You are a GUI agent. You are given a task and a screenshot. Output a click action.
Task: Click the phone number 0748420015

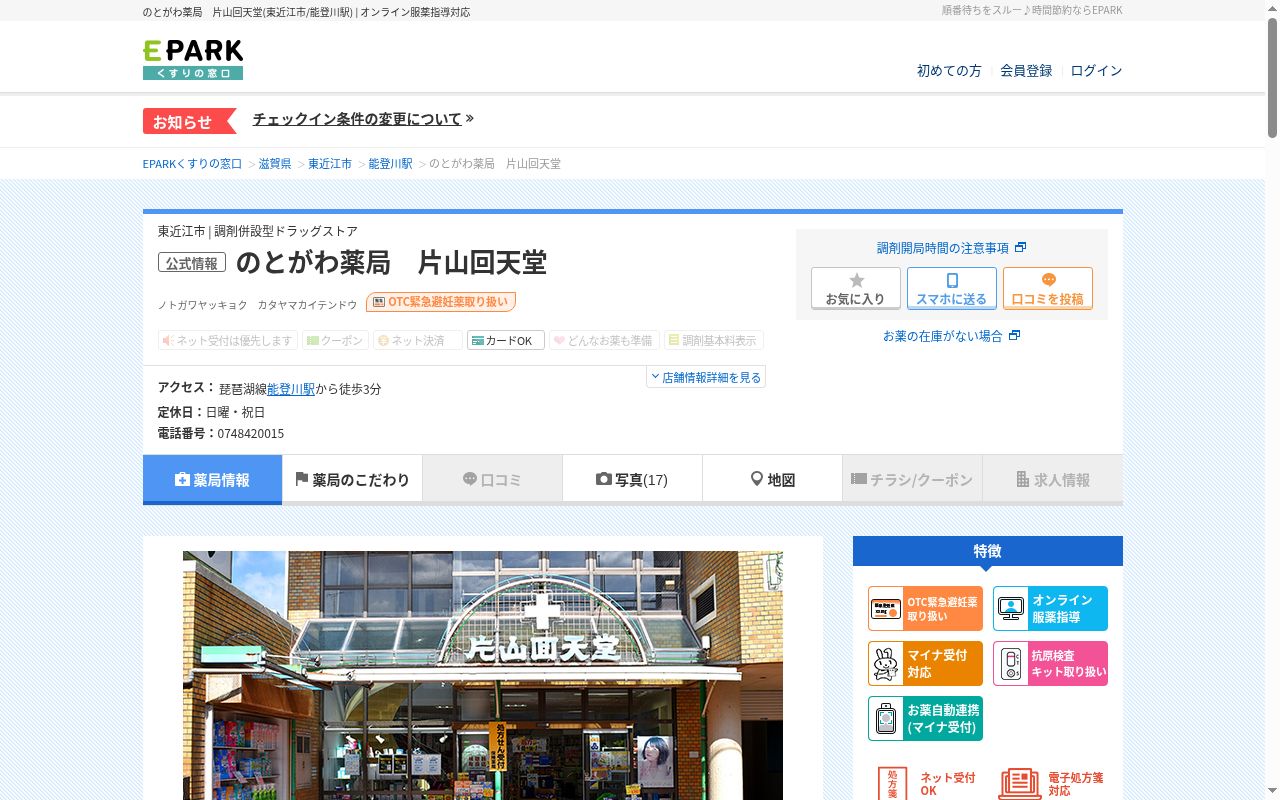click(x=251, y=434)
